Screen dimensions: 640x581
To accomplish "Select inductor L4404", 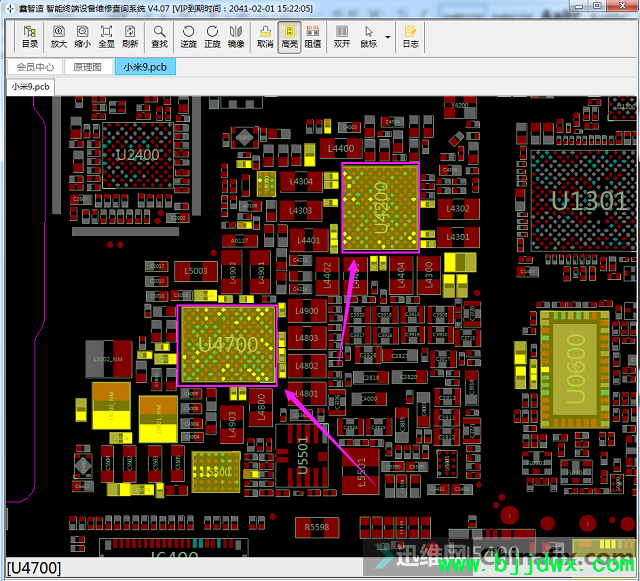I will point(401,275).
